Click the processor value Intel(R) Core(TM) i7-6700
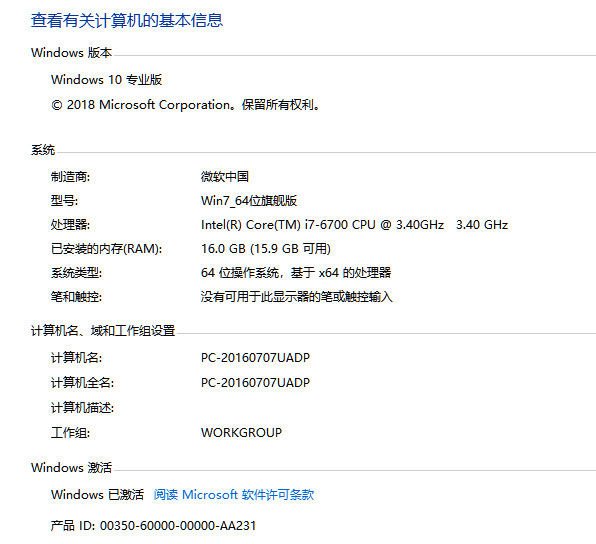The image size is (596, 544). point(354,225)
